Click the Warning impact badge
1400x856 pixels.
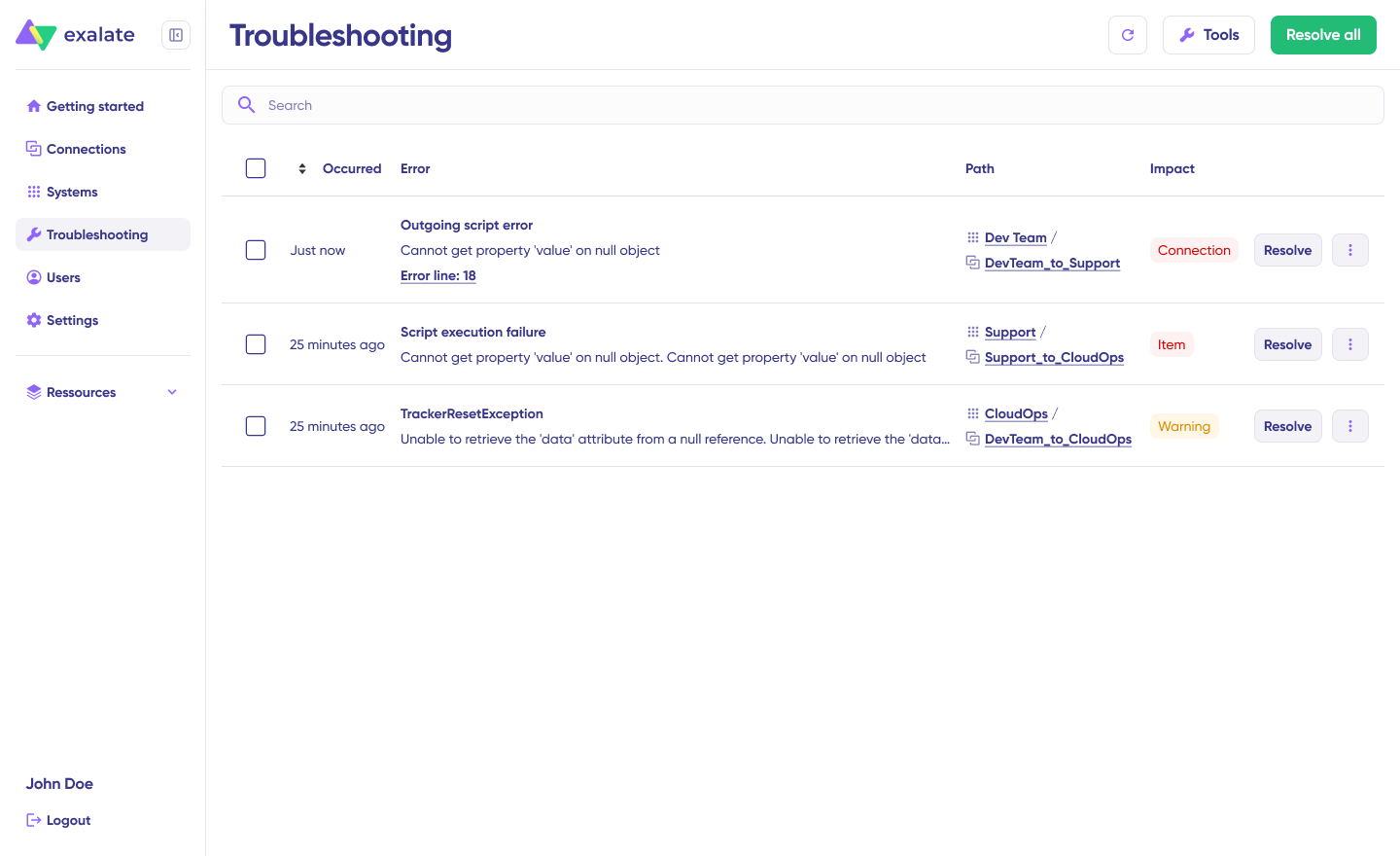[x=1184, y=426]
